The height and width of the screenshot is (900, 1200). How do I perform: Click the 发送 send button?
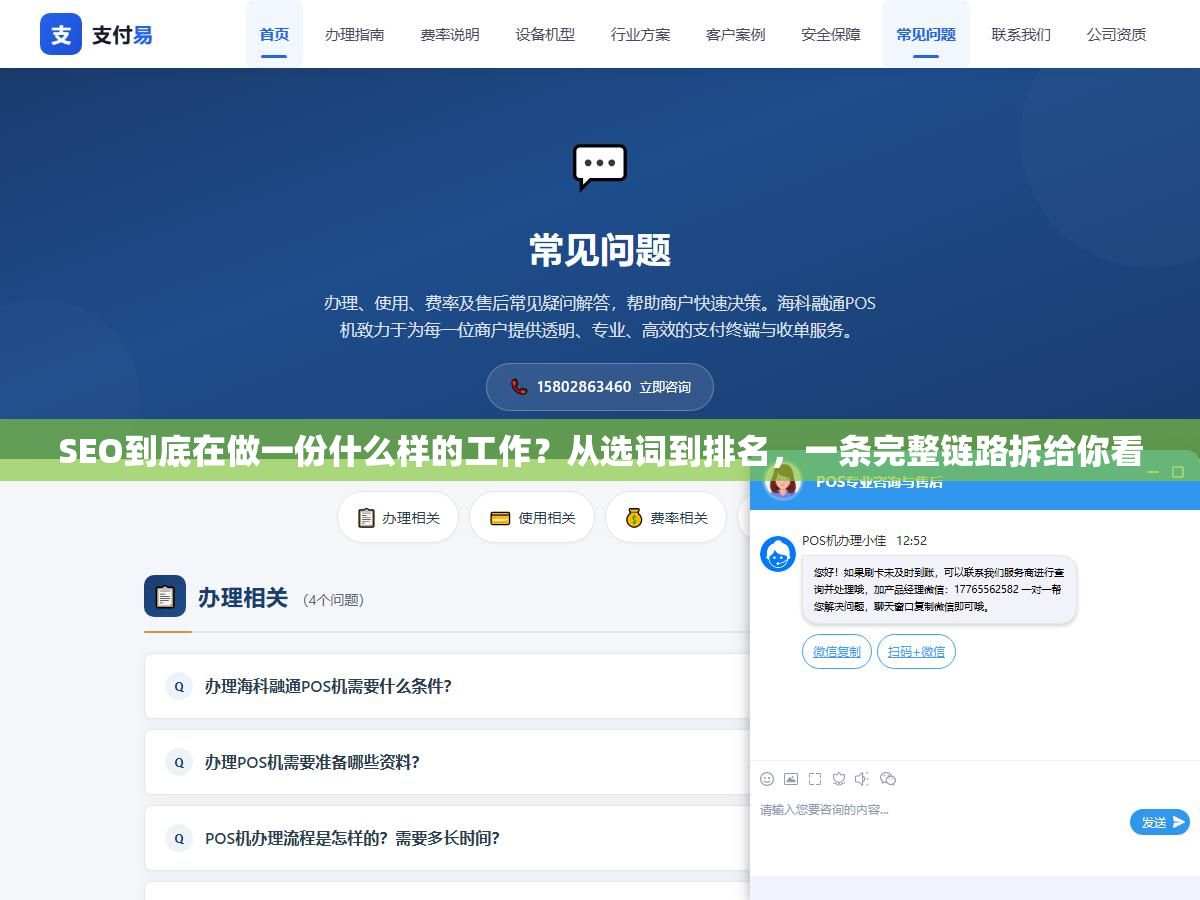1160,822
